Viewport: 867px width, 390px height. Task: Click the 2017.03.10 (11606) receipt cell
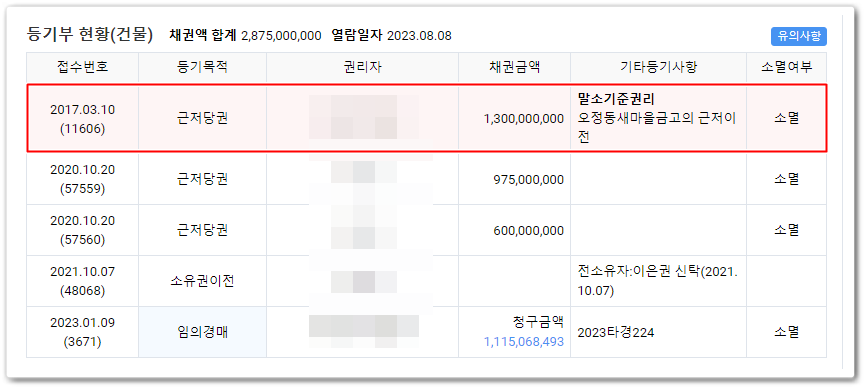[x=82, y=119]
